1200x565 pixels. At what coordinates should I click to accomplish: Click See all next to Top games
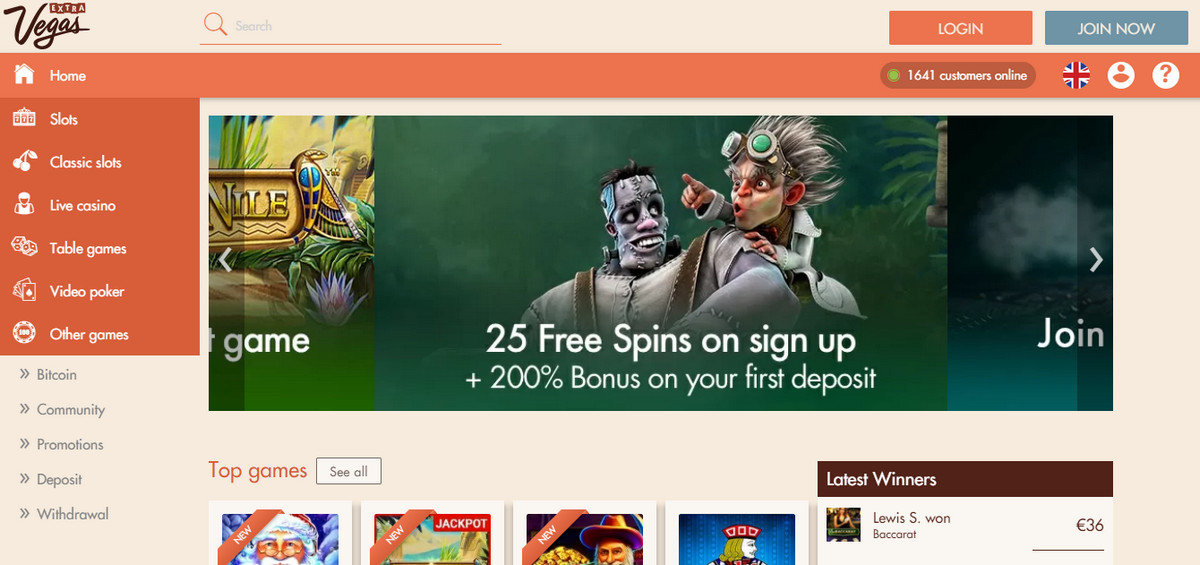348,471
